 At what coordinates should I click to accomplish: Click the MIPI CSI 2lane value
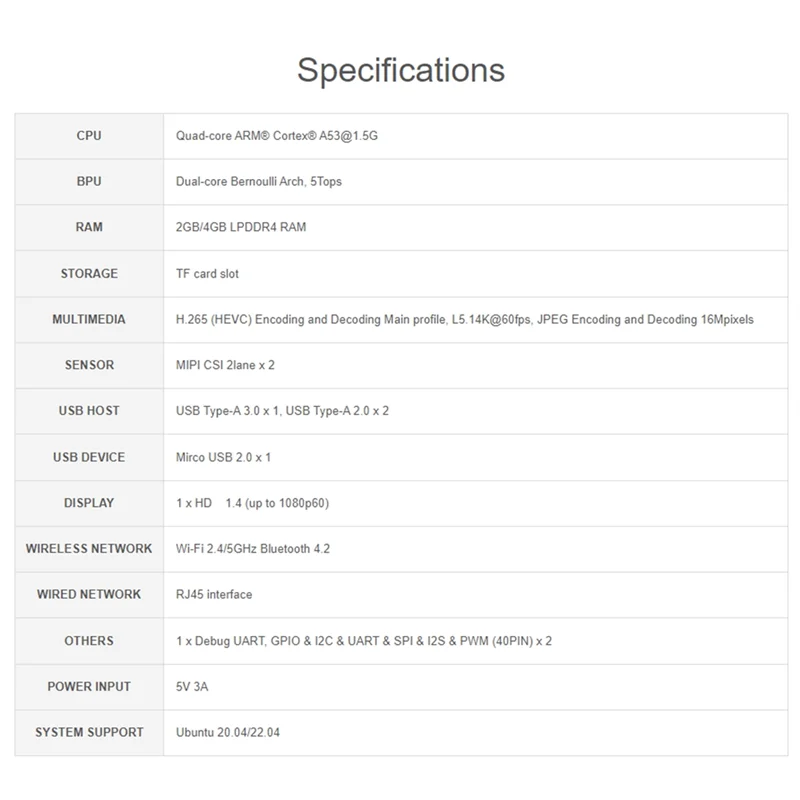coord(225,365)
